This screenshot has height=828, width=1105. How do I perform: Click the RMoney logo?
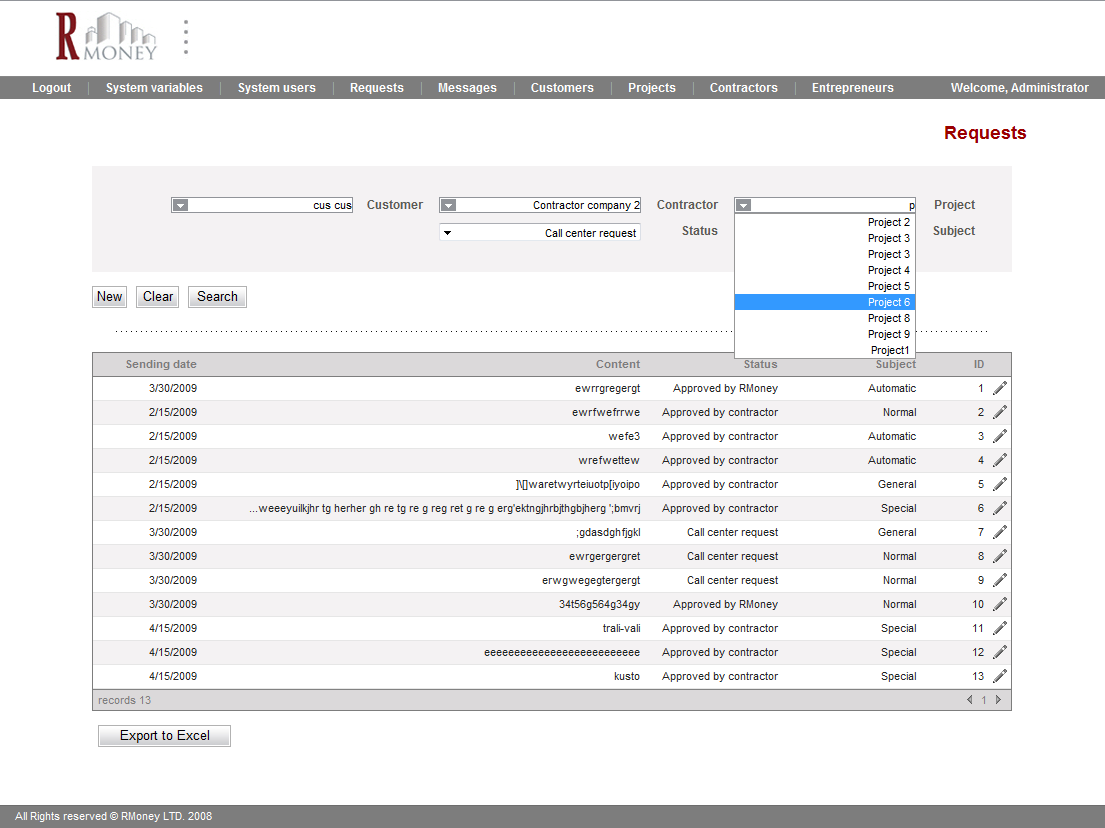pyautogui.click(x=106, y=37)
